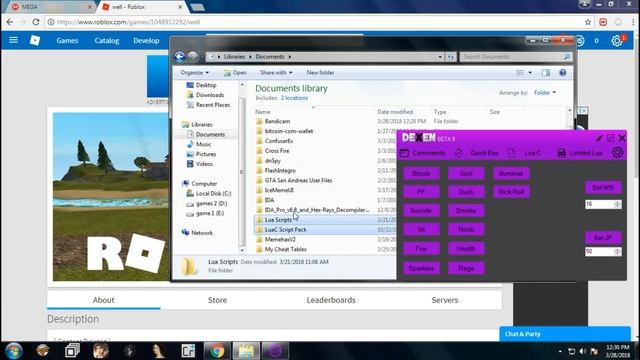Open the Leaderboards tab
Image resolution: width=640 pixels, height=360 pixels.
pyautogui.click(x=331, y=300)
